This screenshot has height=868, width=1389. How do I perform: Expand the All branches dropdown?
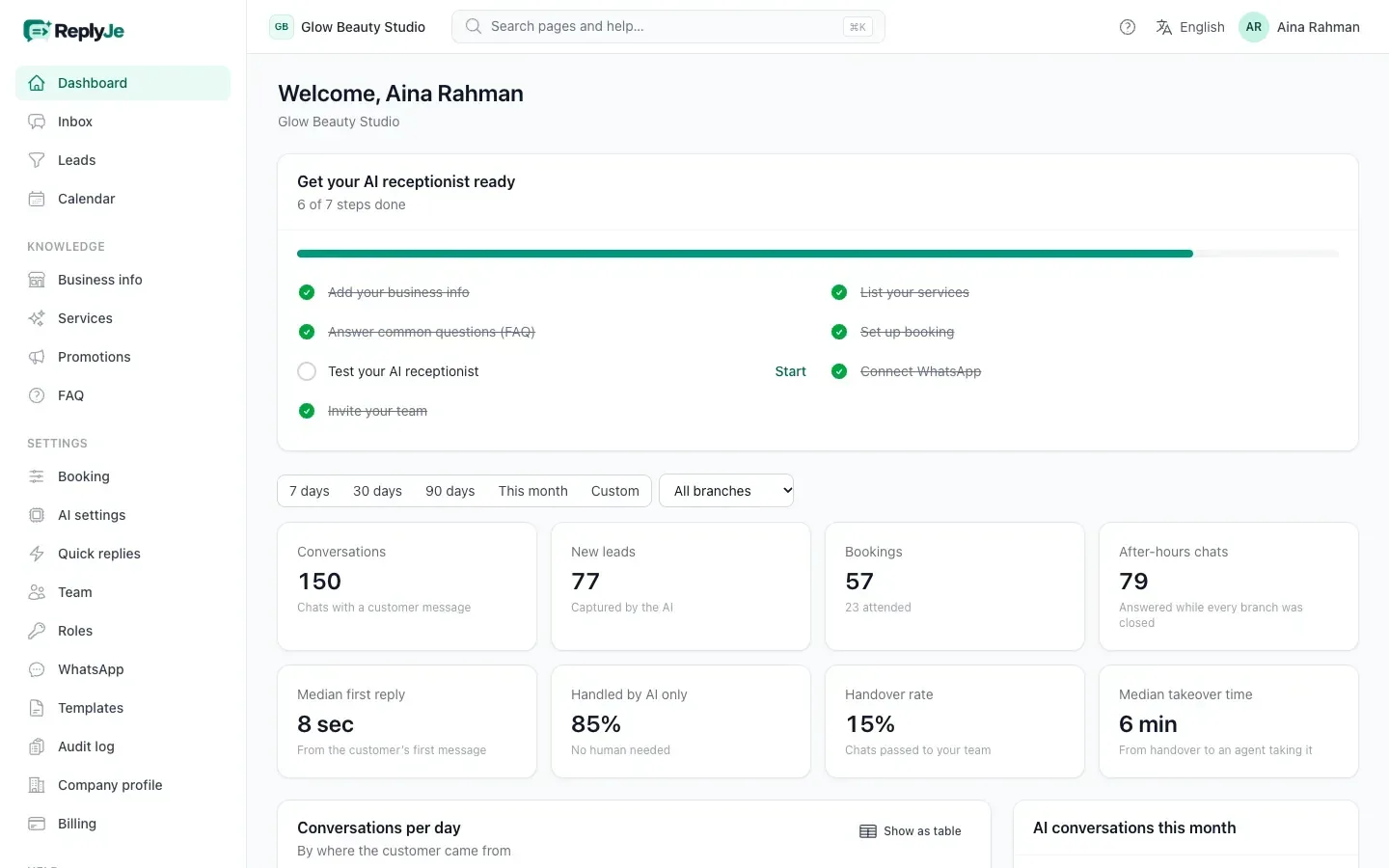(726, 491)
